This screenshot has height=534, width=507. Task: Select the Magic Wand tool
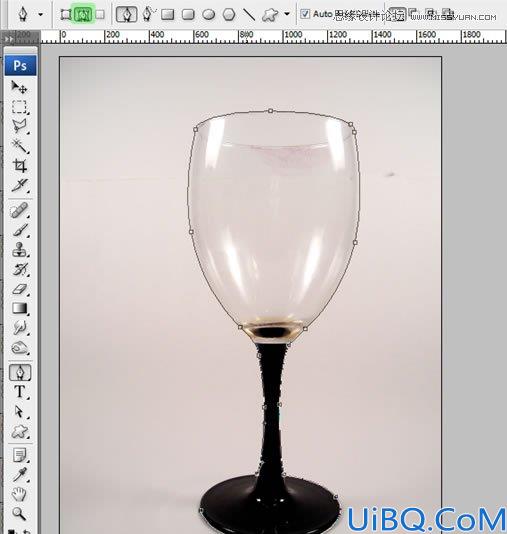[x=19, y=146]
